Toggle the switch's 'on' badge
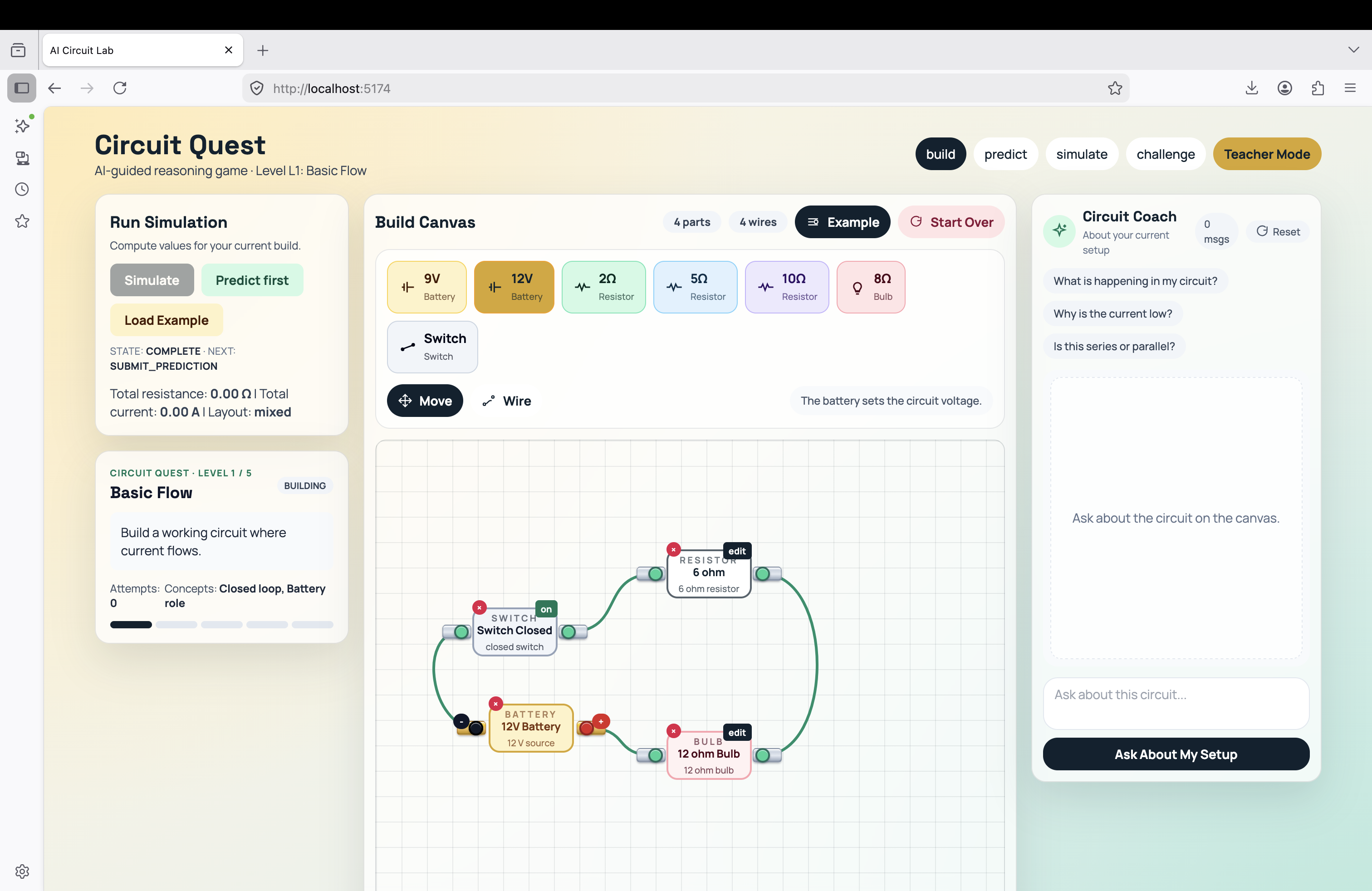 tap(546, 609)
